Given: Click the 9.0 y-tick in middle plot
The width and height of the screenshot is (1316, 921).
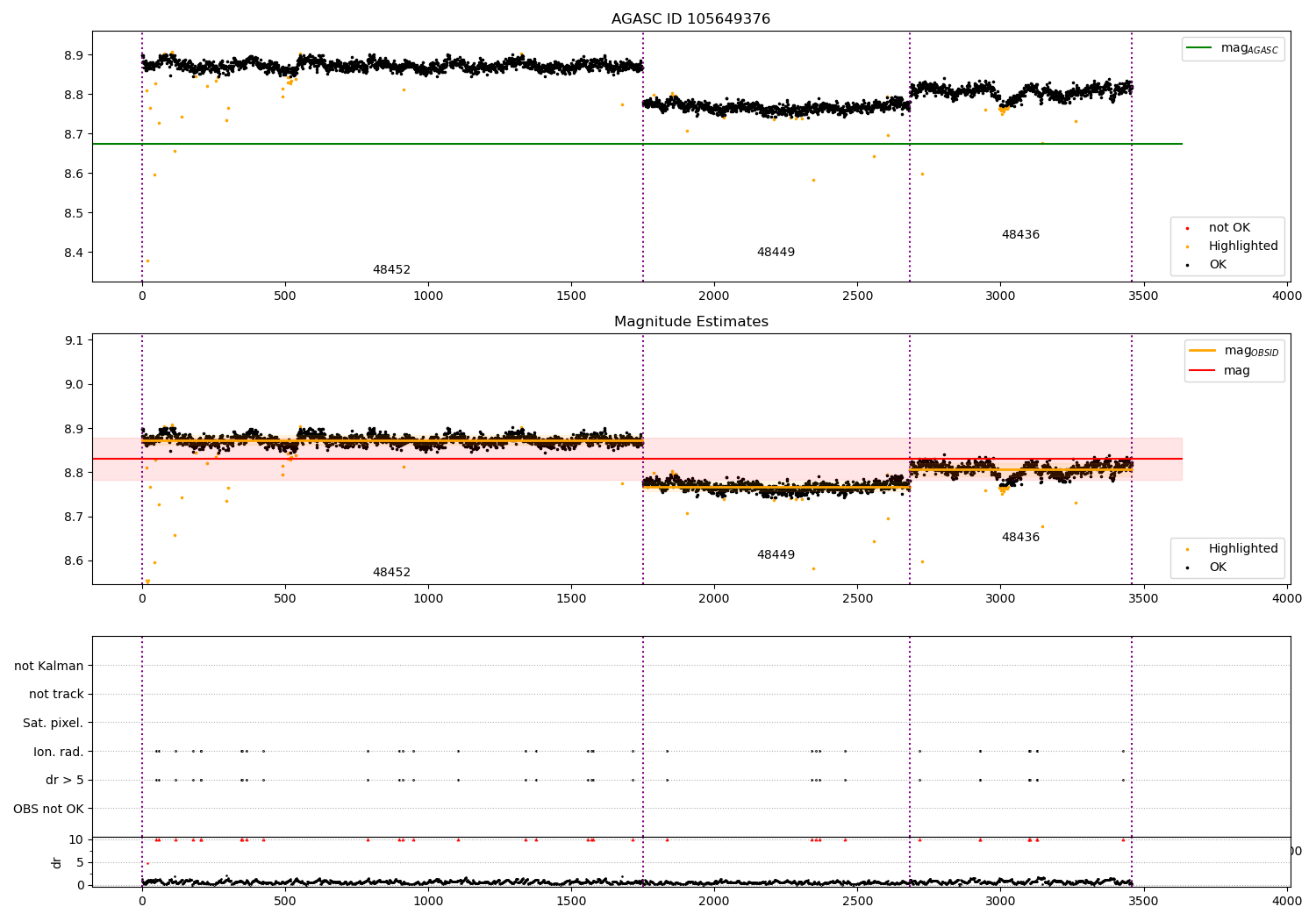Looking at the screenshot, I should click(x=72, y=384).
